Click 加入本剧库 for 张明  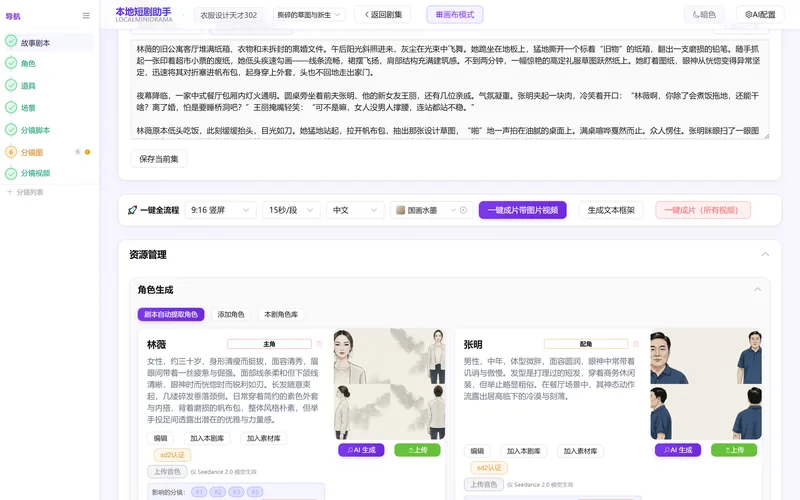(523, 451)
